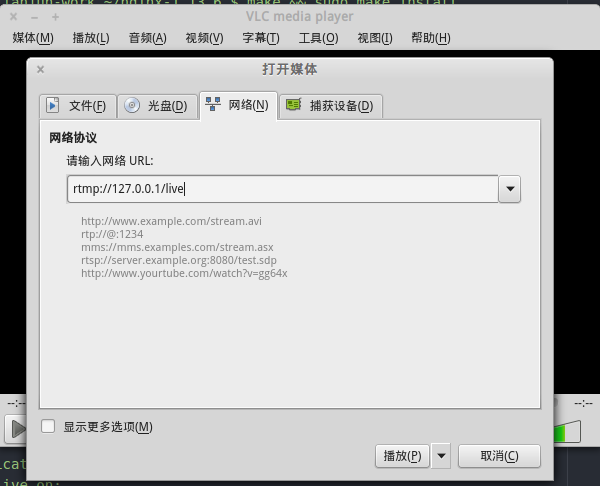The image size is (600, 486).
Task: Open the 音频(A) menu
Action: click(148, 38)
